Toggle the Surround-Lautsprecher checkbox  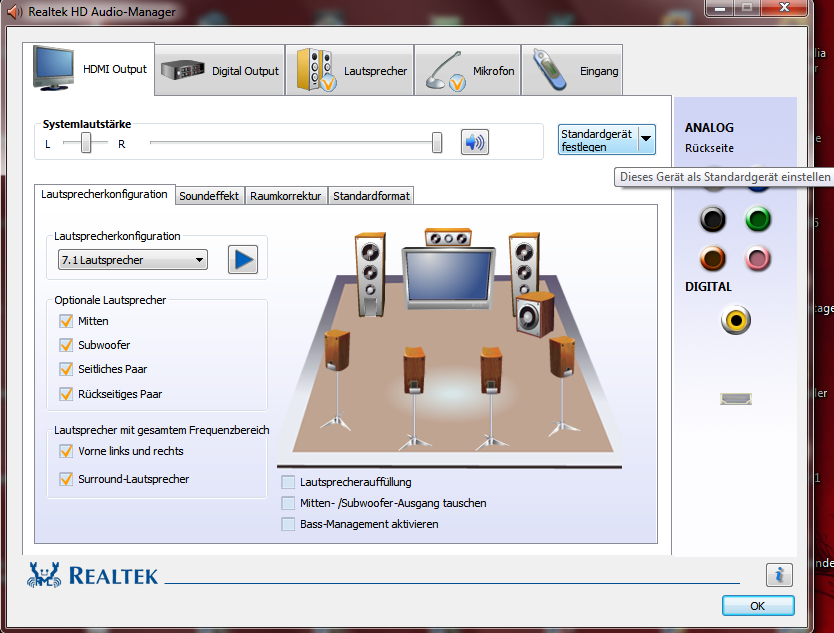point(66,479)
